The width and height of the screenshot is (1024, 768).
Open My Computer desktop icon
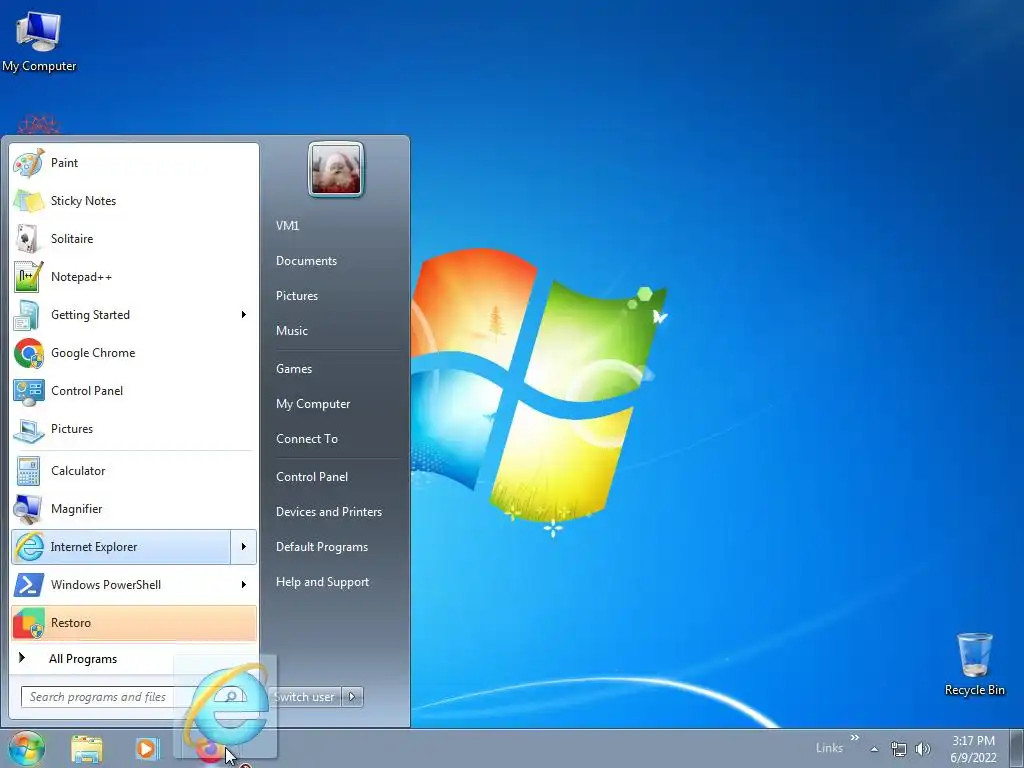(39, 41)
